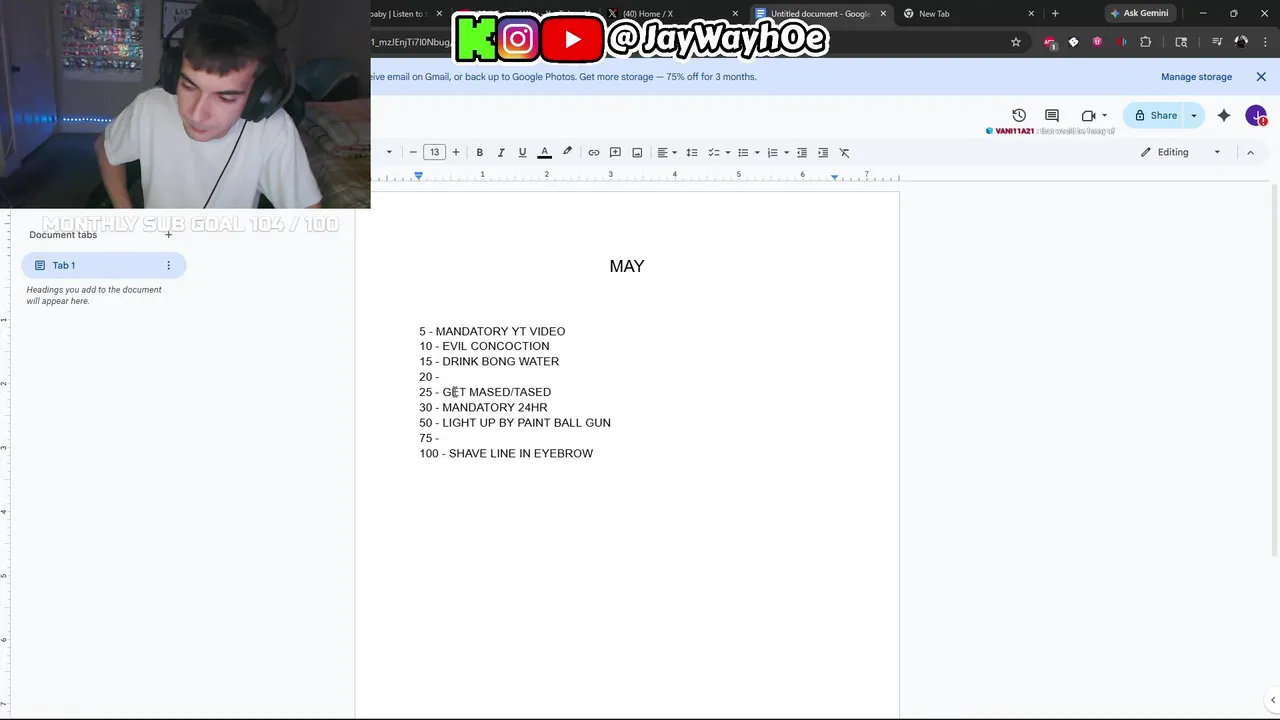Screen dimensions: 1280x720
Task: Click the Chrome profile avatar icon
Action: pyautogui.click(x=1241, y=42)
